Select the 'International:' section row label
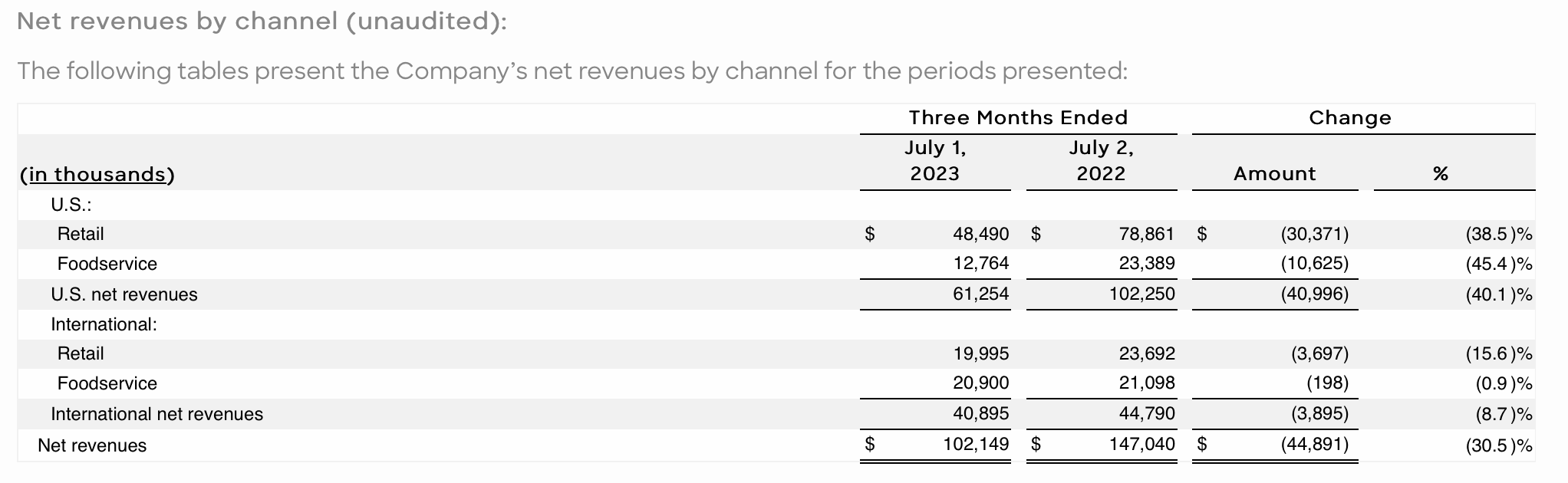The height and width of the screenshot is (483, 1568). click(x=104, y=324)
